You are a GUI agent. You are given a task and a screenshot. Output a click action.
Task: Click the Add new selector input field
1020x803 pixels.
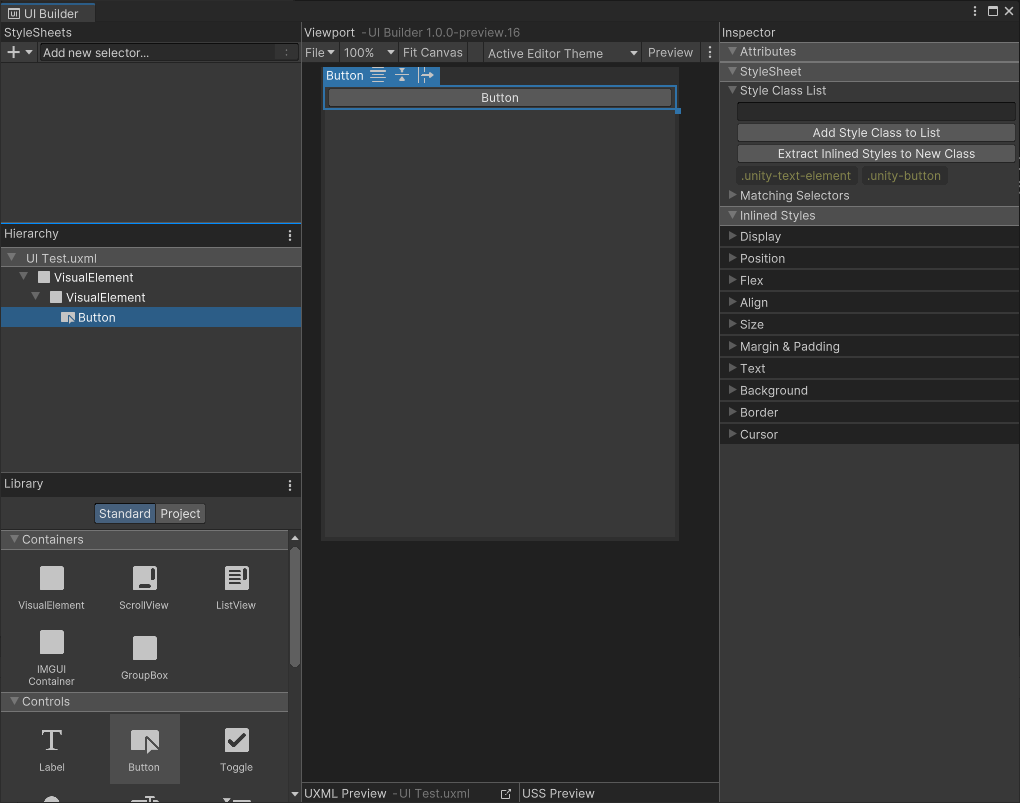(160, 52)
